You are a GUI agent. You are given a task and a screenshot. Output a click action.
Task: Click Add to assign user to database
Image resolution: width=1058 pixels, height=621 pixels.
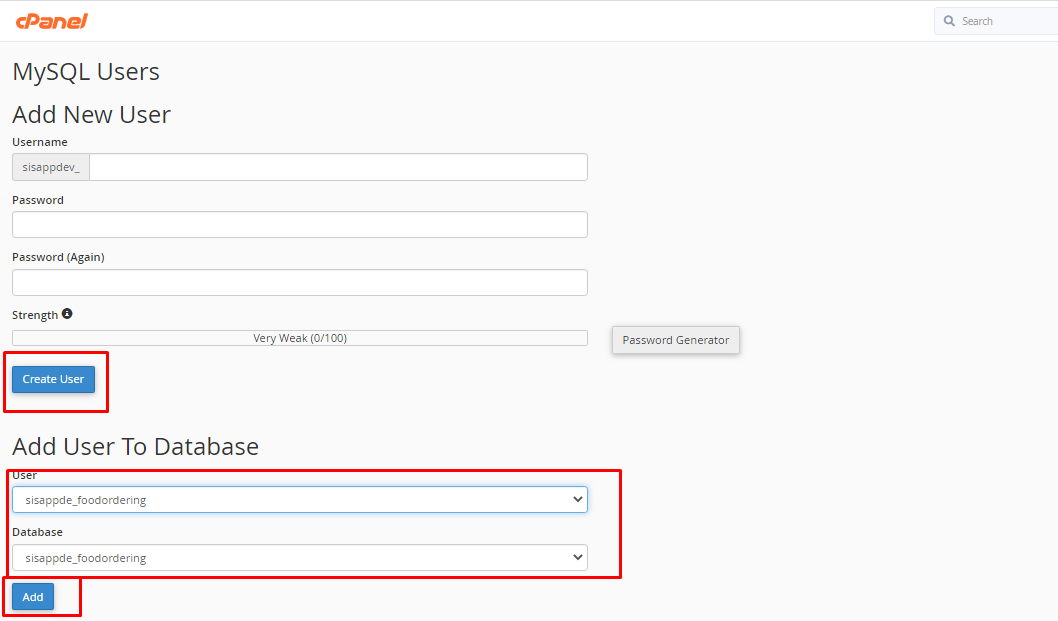click(x=33, y=597)
